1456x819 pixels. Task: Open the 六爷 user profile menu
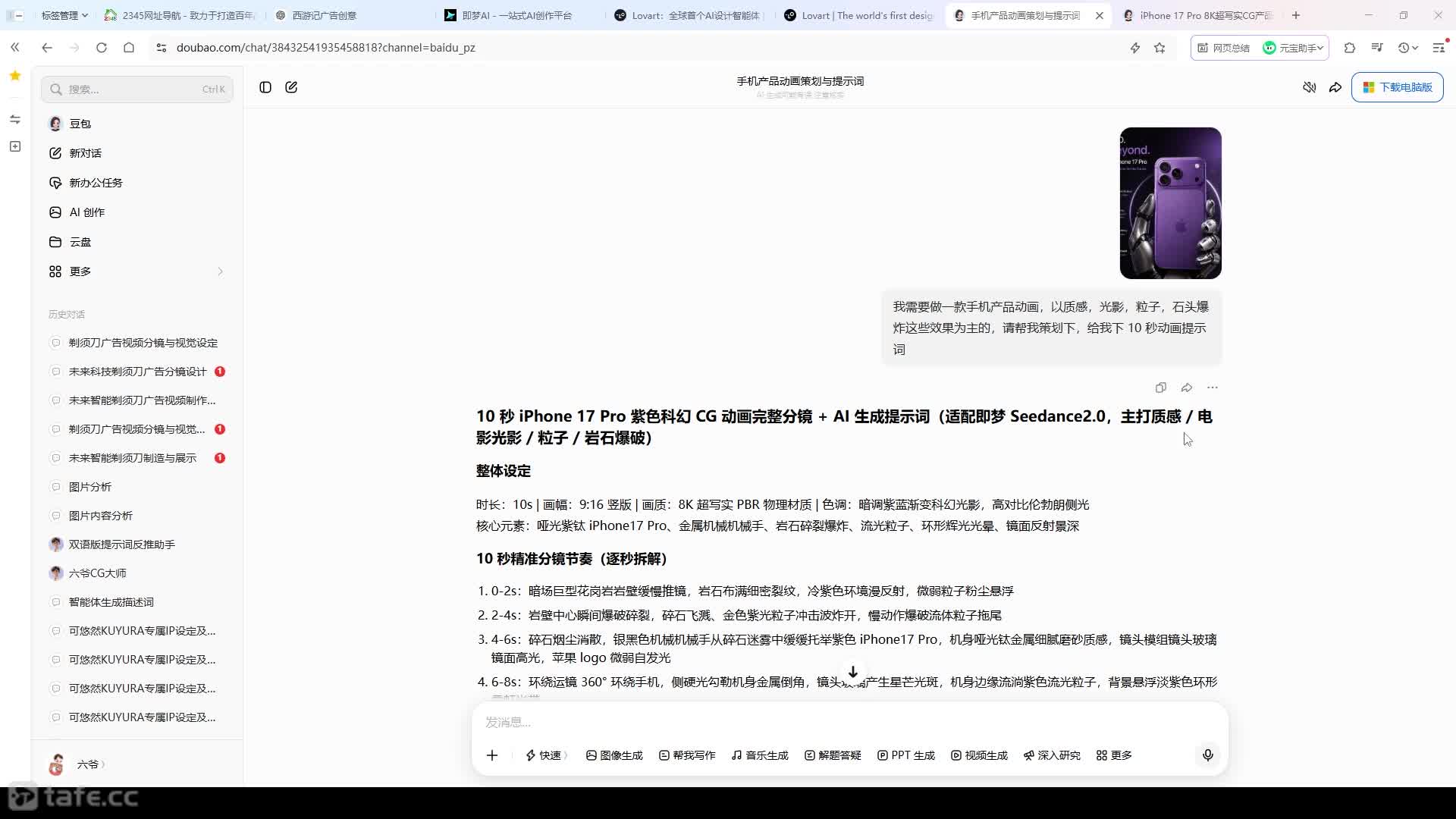pos(77,764)
